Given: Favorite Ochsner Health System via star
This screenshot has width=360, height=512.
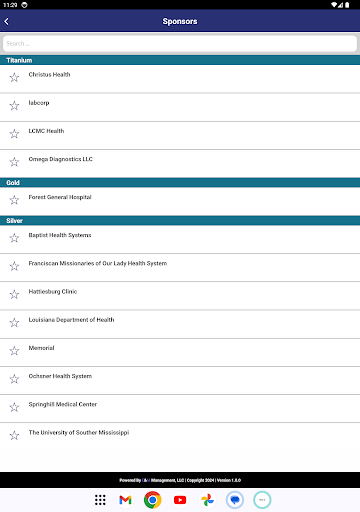Looking at the screenshot, I should click(x=14, y=379).
